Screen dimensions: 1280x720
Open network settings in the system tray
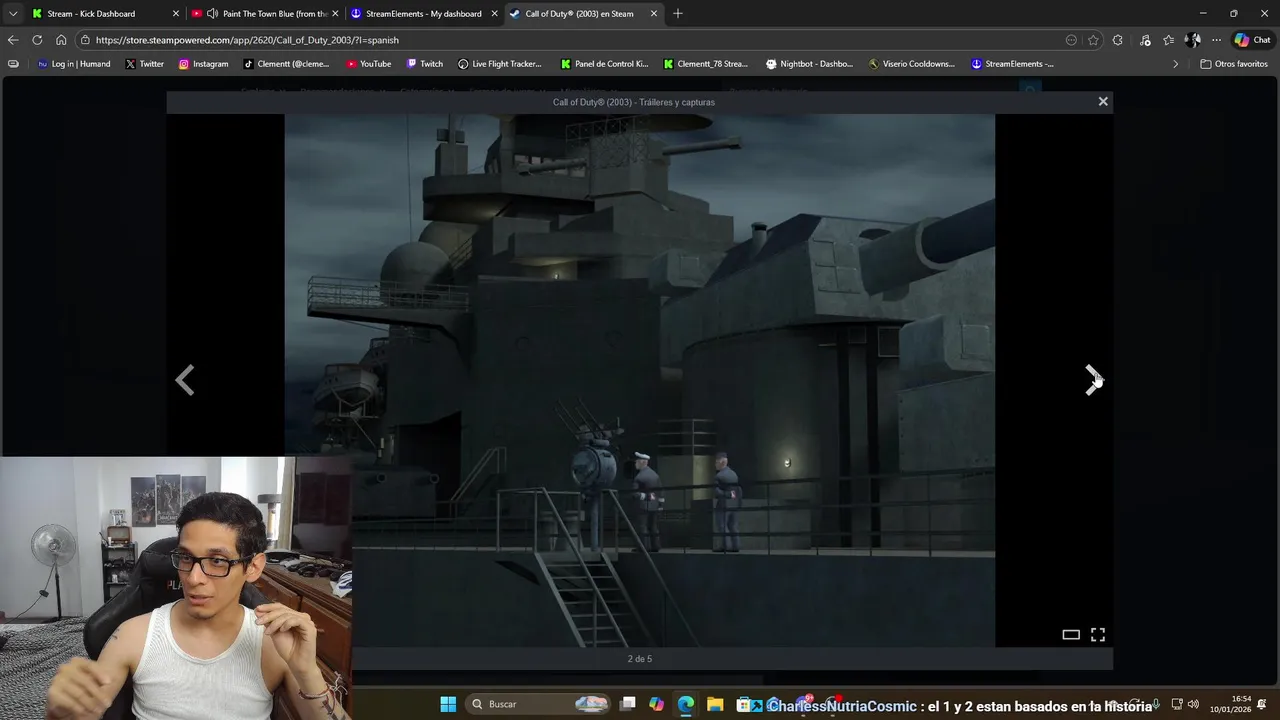click(x=1177, y=704)
